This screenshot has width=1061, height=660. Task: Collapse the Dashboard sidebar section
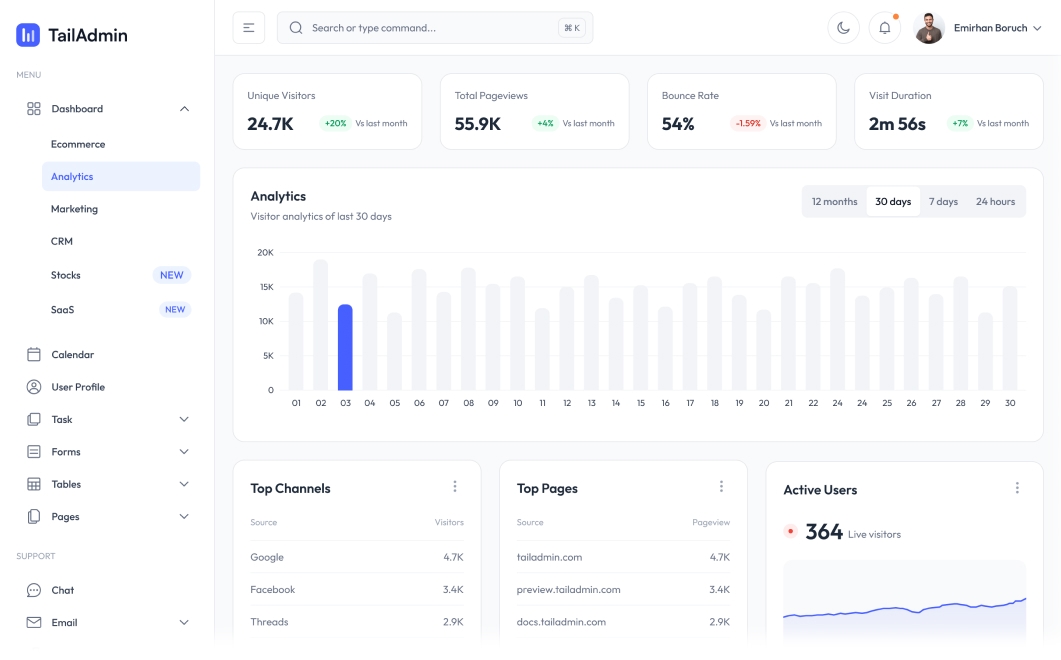click(182, 108)
